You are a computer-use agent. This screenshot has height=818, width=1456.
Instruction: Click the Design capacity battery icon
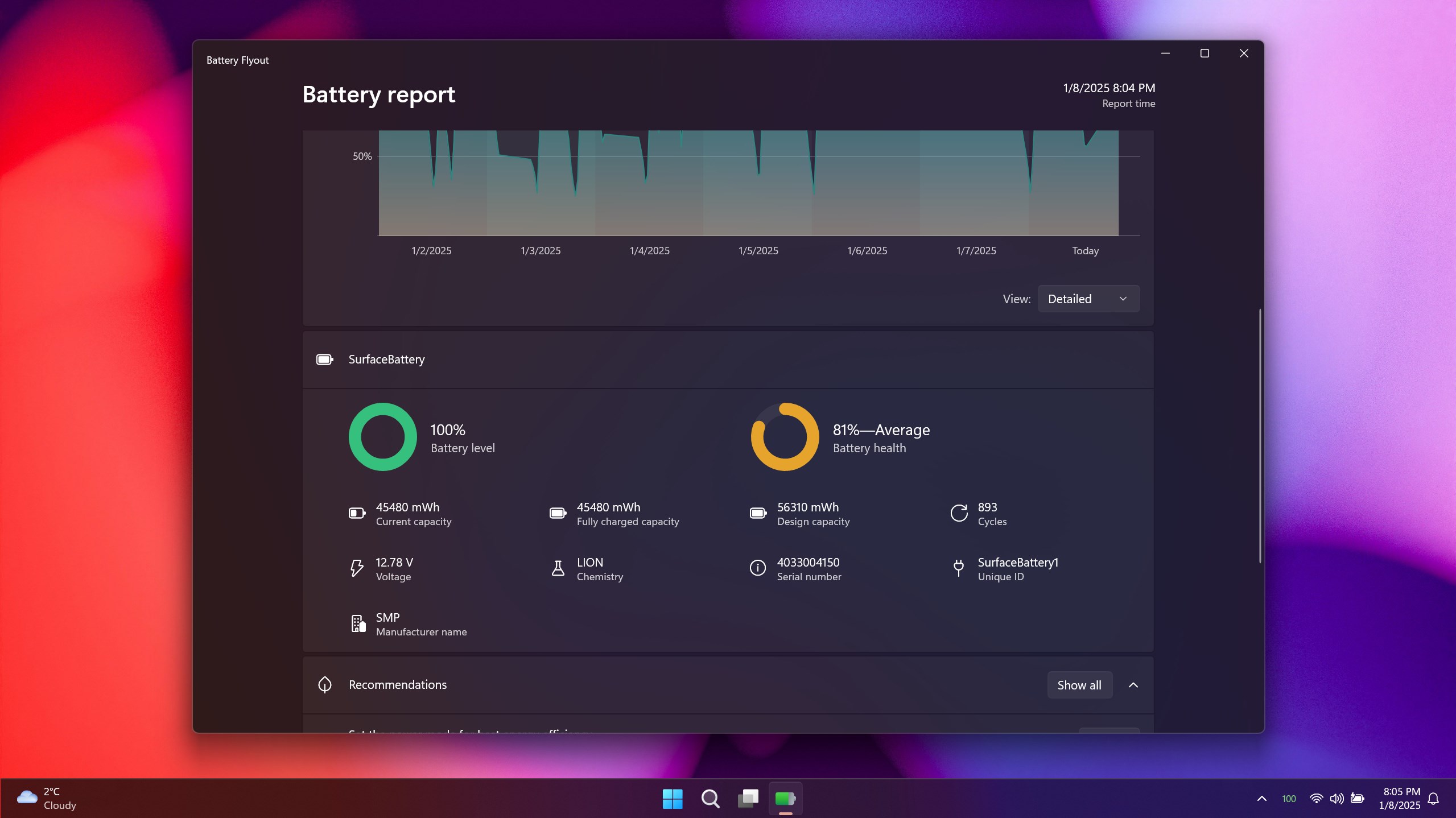tap(758, 513)
